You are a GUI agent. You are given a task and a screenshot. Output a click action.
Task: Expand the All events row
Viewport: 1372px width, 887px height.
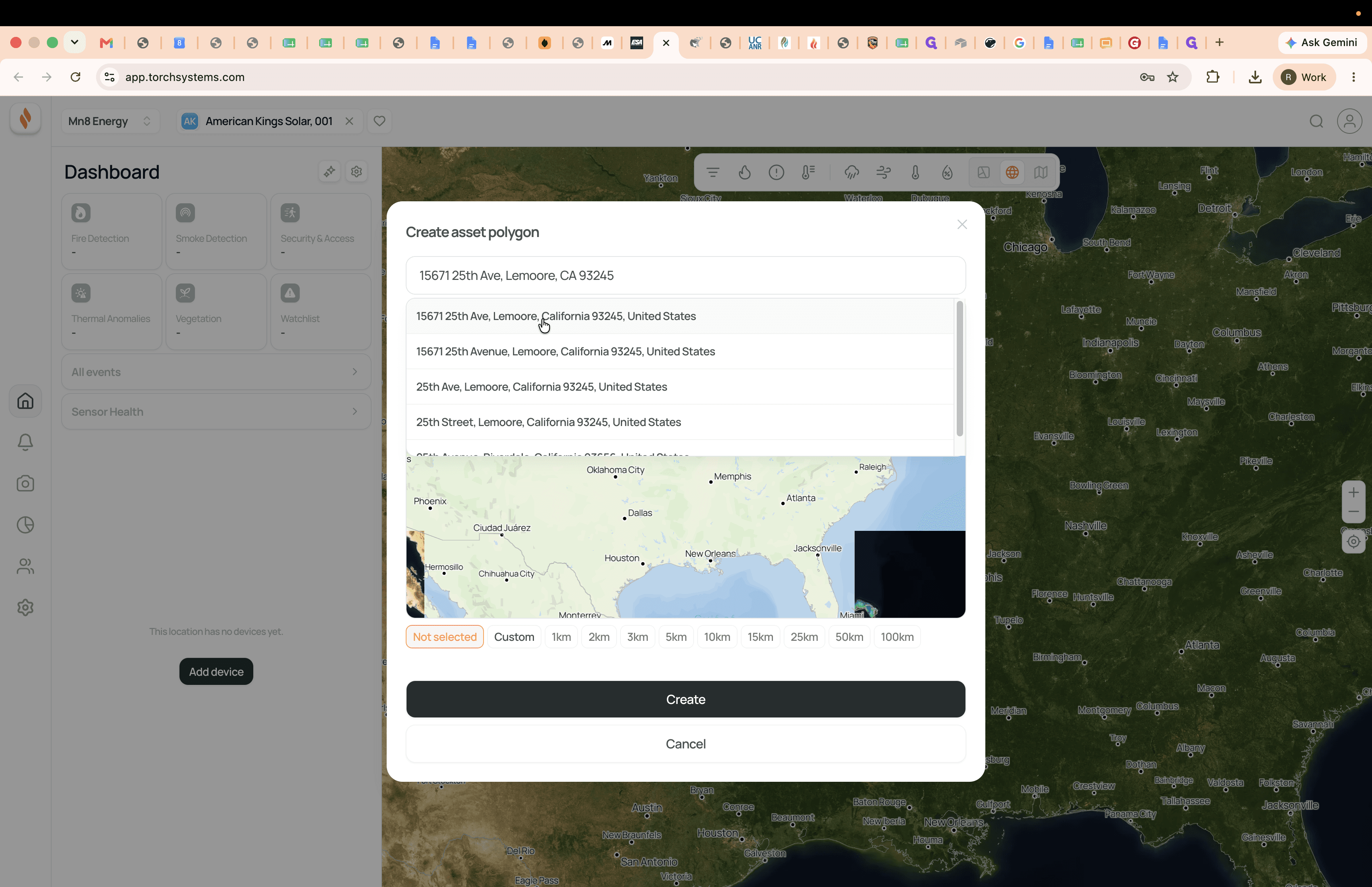pyautogui.click(x=216, y=372)
